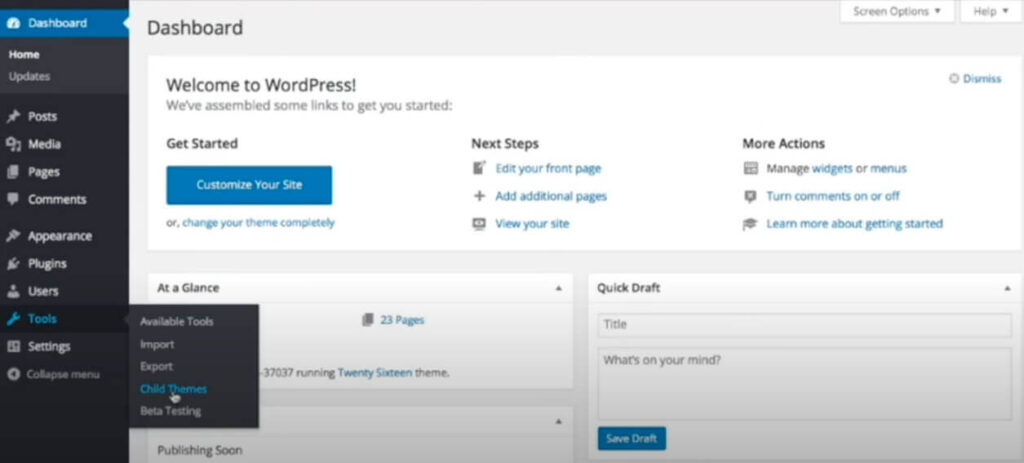The width and height of the screenshot is (1024, 463).
Task: Click the Comments bubble icon in sidebar
Action: [14, 199]
